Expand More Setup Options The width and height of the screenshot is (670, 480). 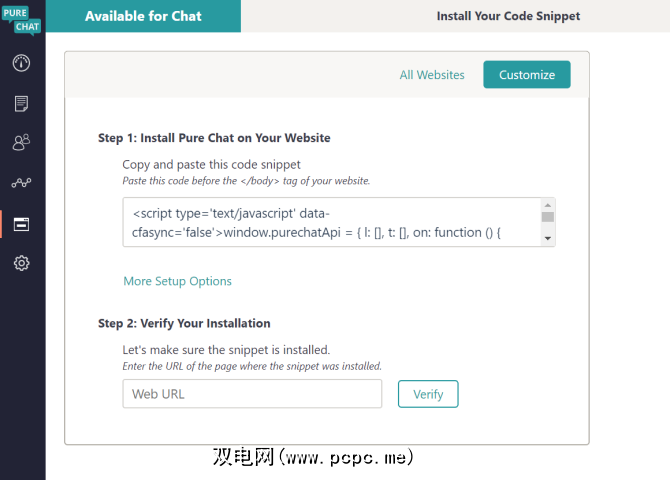coord(178,281)
